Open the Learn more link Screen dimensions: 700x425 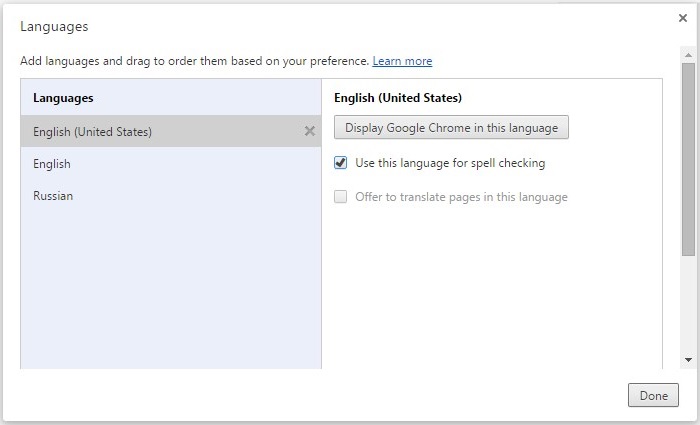pos(402,61)
